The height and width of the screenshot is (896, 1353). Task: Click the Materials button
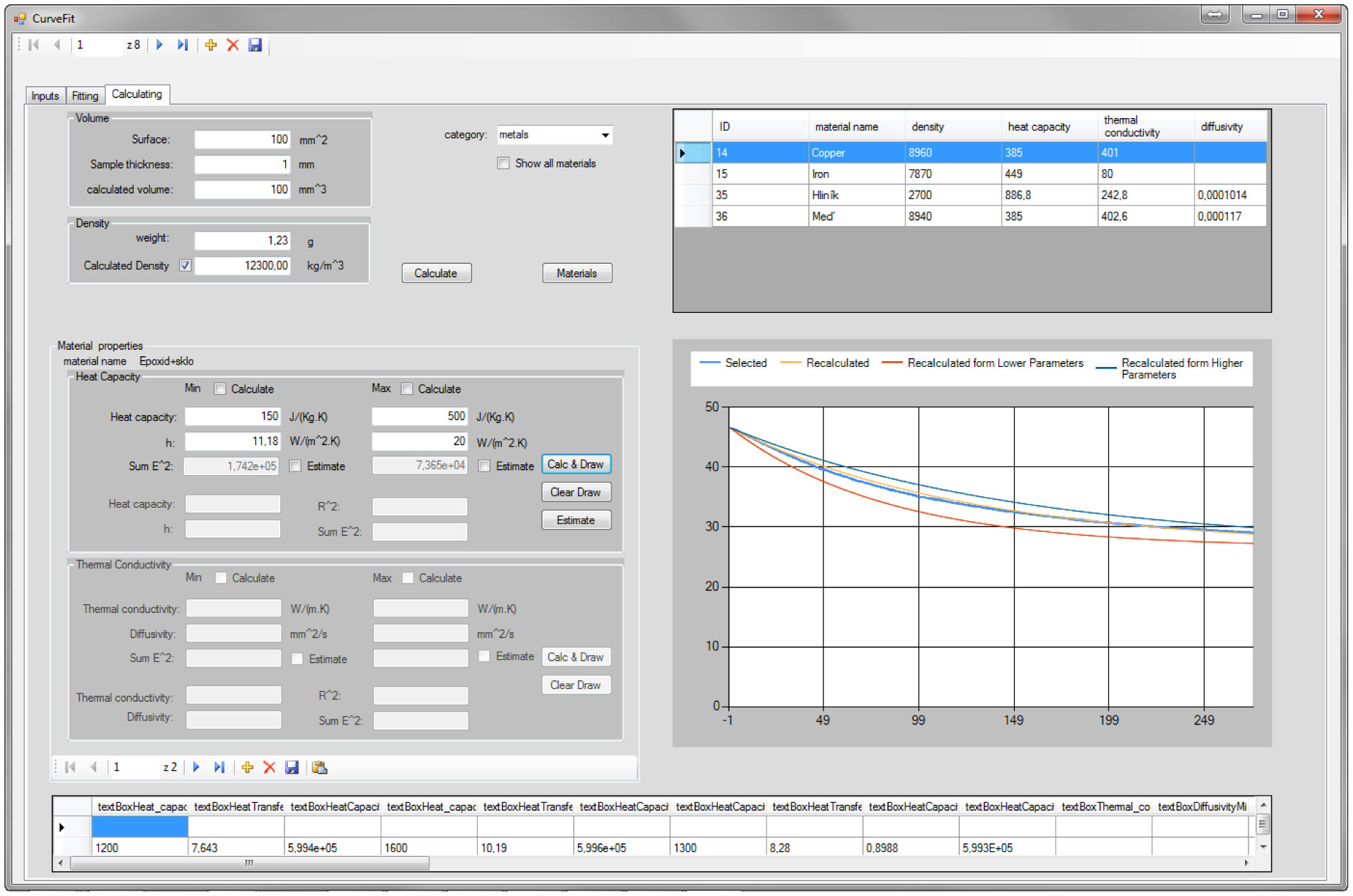(x=577, y=273)
